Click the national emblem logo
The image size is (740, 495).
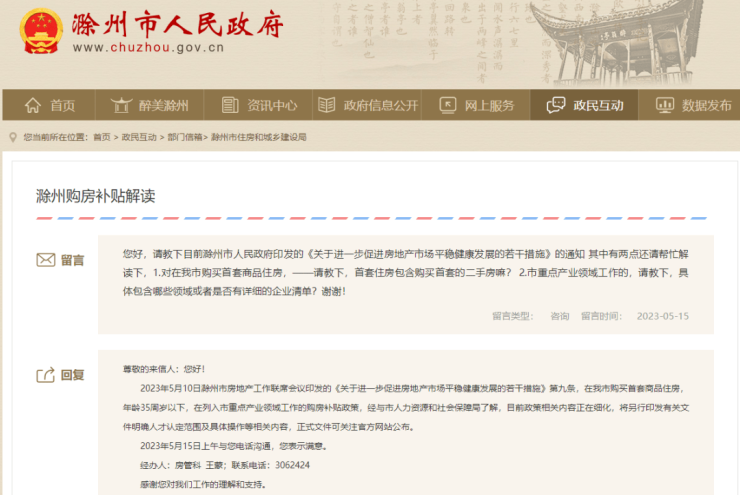pyautogui.click(x=41, y=31)
